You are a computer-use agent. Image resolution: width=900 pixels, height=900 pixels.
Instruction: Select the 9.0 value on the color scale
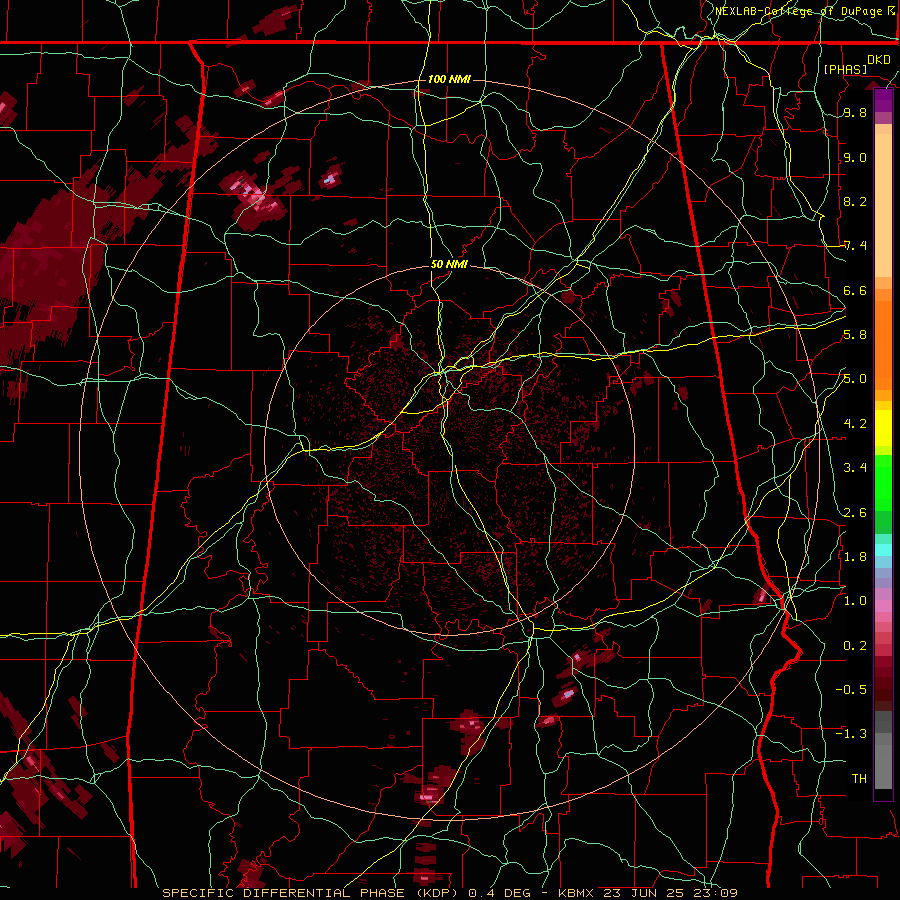pyautogui.click(x=855, y=157)
